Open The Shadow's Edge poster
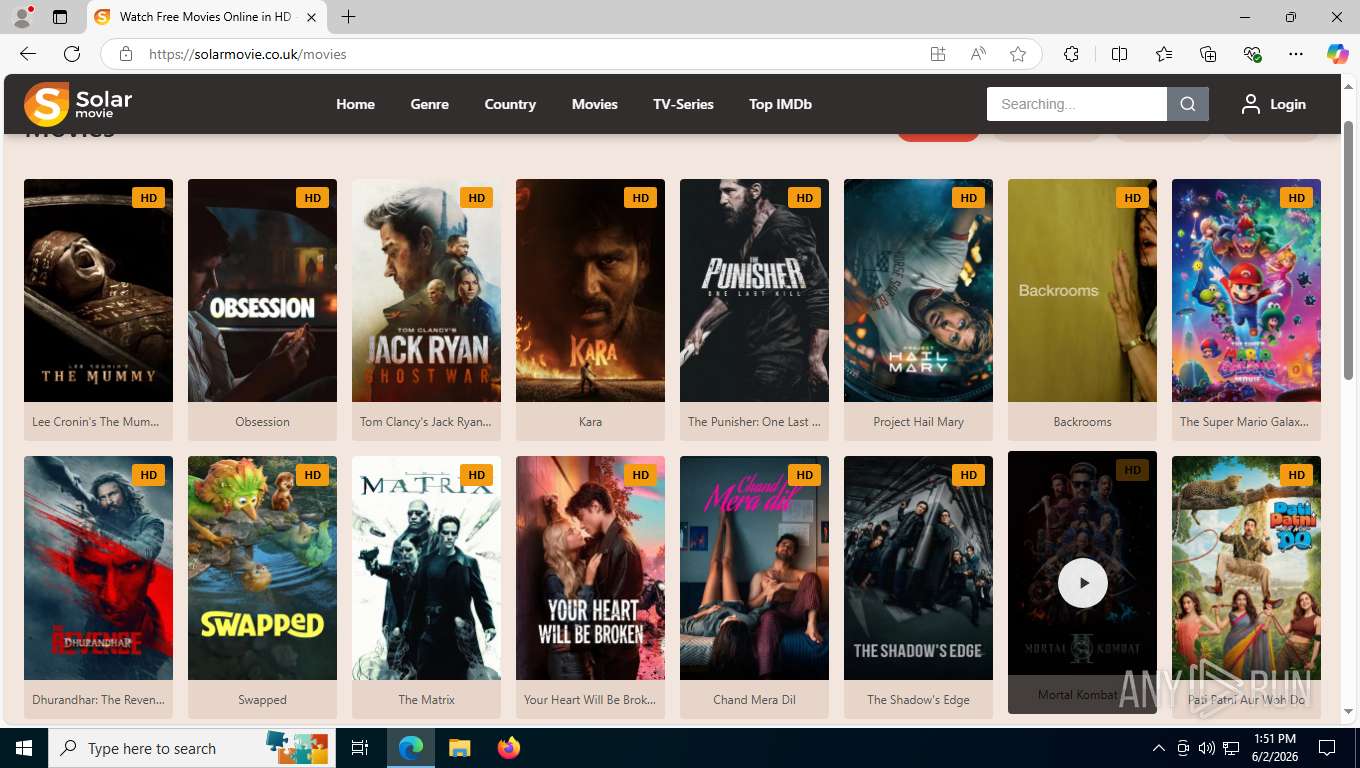The height and width of the screenshot is (768, 1360). pos(918,568)
